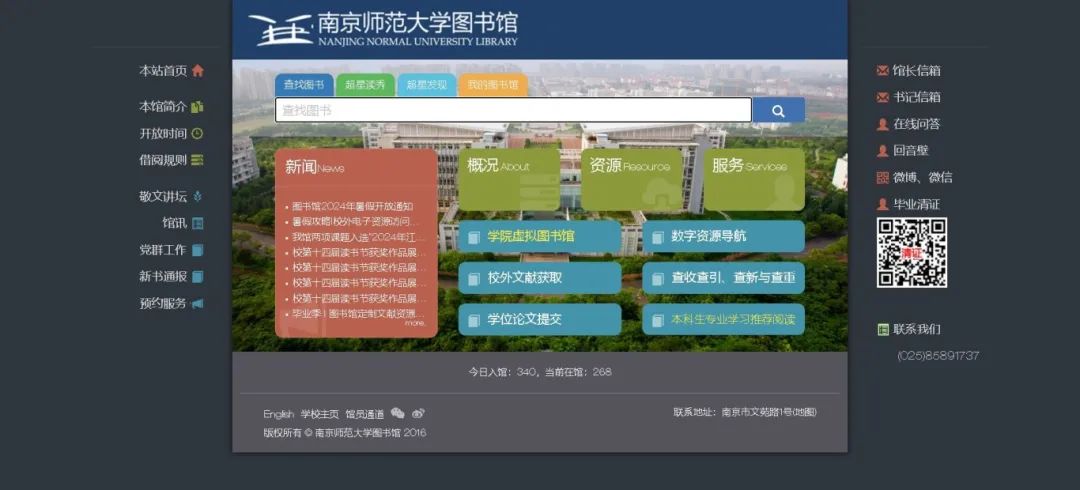1080x490 pixels.
Task: Click the list icon next to 借阅规则
Action: 198,160
